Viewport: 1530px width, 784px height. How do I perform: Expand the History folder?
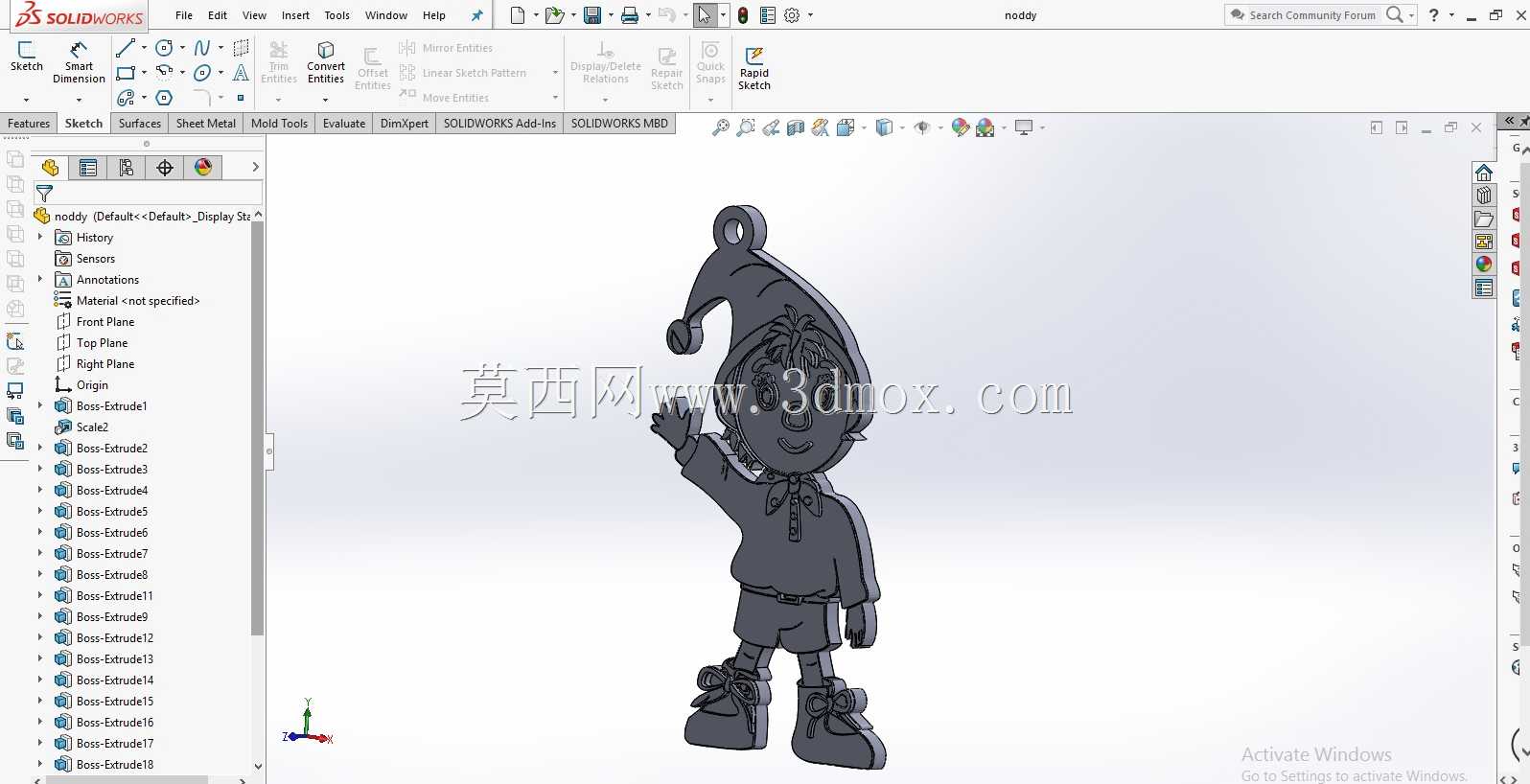[39, 238]
